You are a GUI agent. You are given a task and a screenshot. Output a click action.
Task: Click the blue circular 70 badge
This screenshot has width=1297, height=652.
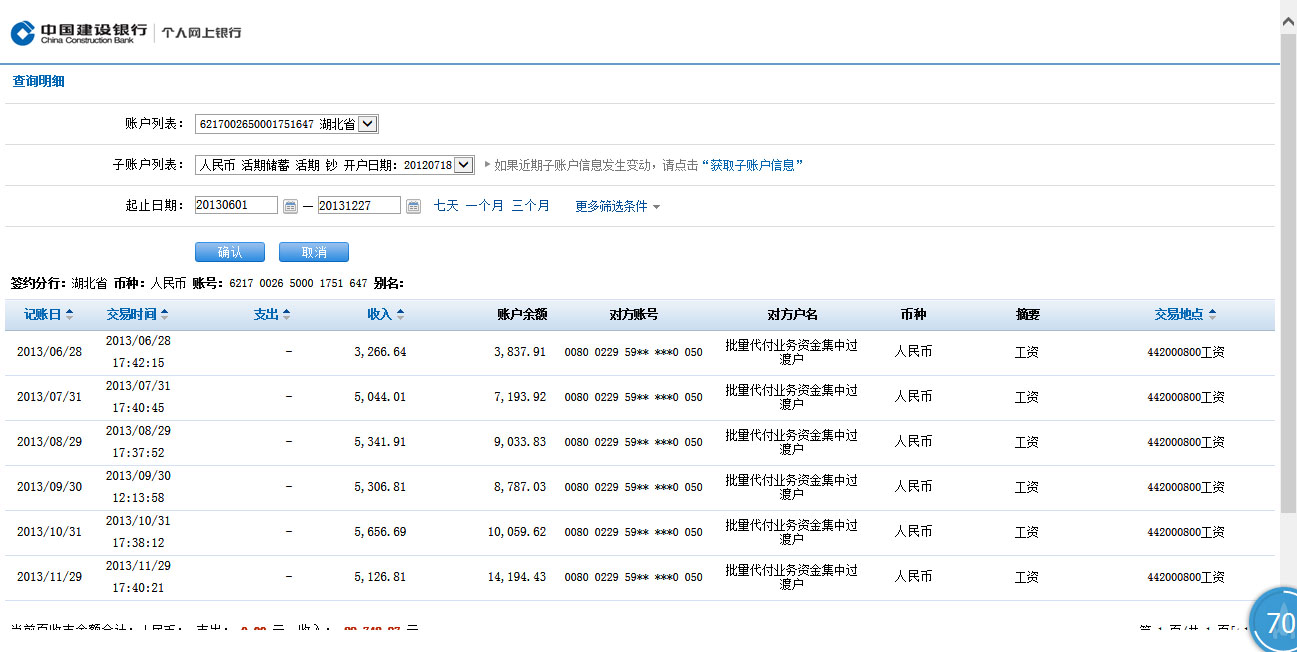pos(1277,623)
